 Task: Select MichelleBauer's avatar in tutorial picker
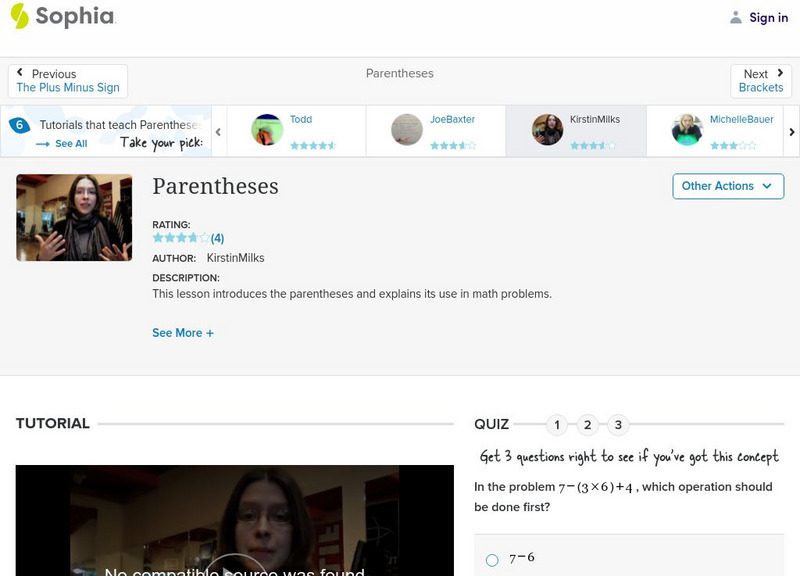[687, 130]
